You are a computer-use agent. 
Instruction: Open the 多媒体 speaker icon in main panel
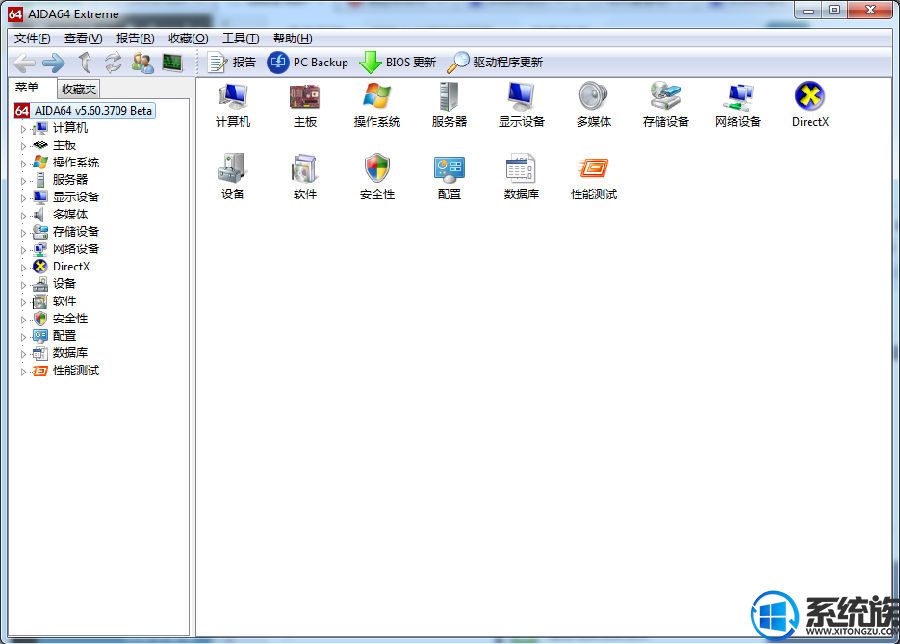pyautogui.click(x=593, y=96)
